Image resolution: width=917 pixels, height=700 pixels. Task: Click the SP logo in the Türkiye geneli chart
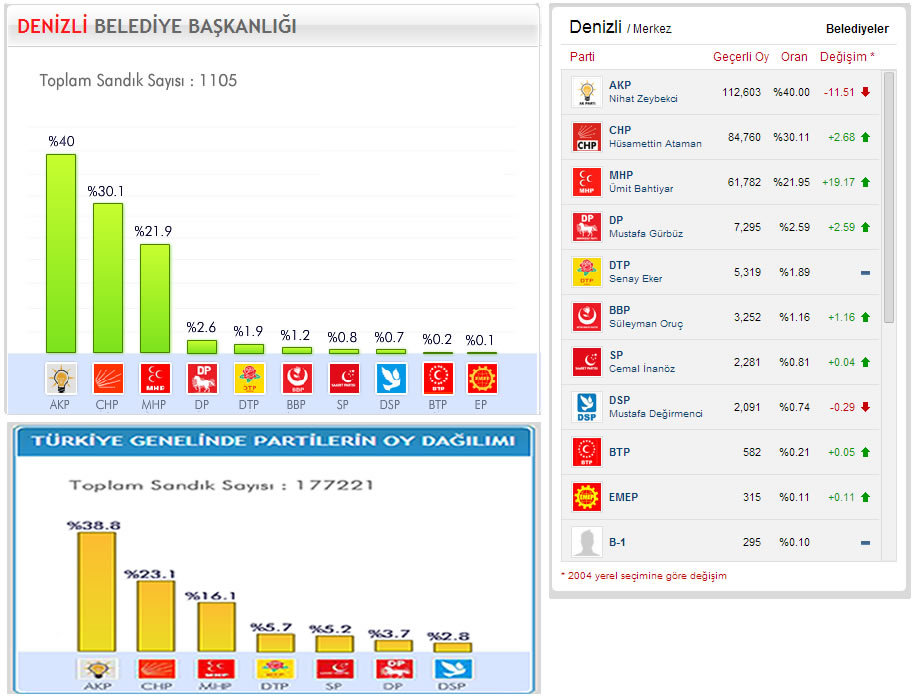click(x=335, y=669)
